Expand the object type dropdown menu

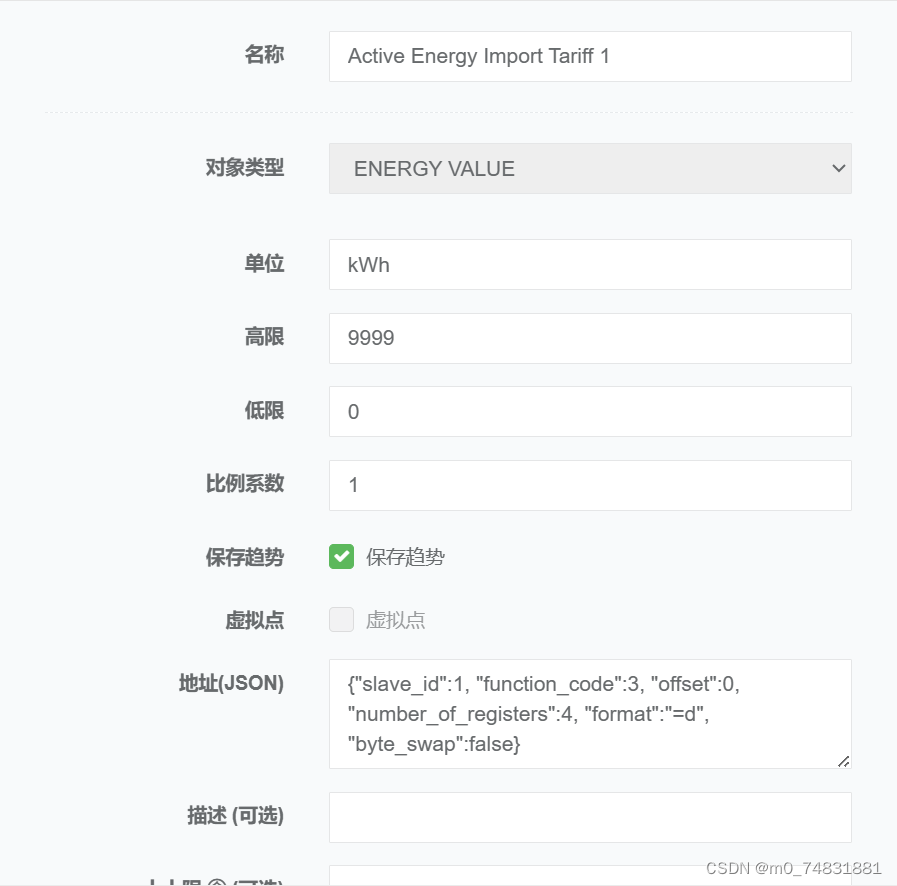pyautogui.click(x=590, y=168)
